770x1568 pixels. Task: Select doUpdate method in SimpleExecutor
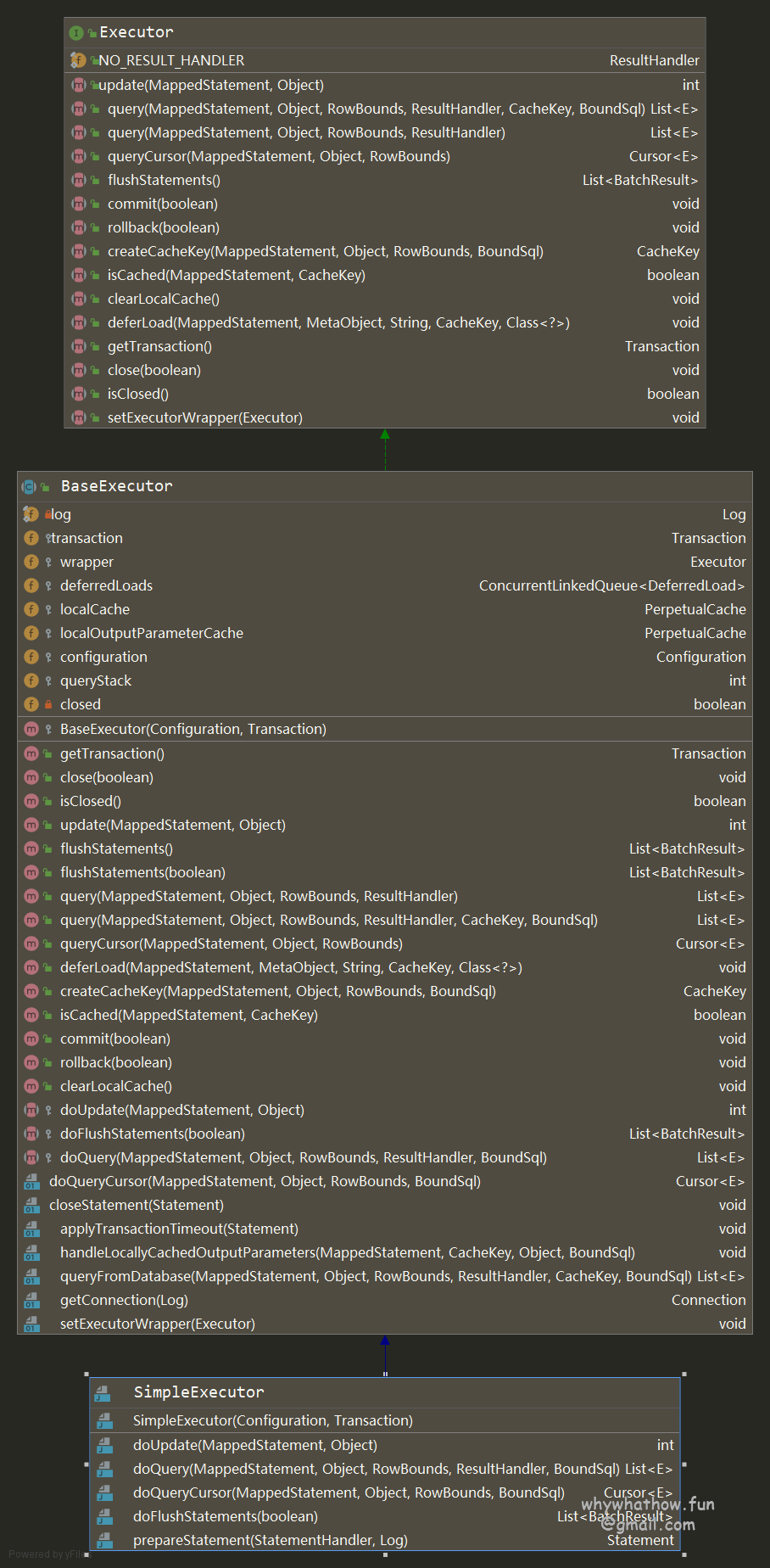tap(255, 1445)
